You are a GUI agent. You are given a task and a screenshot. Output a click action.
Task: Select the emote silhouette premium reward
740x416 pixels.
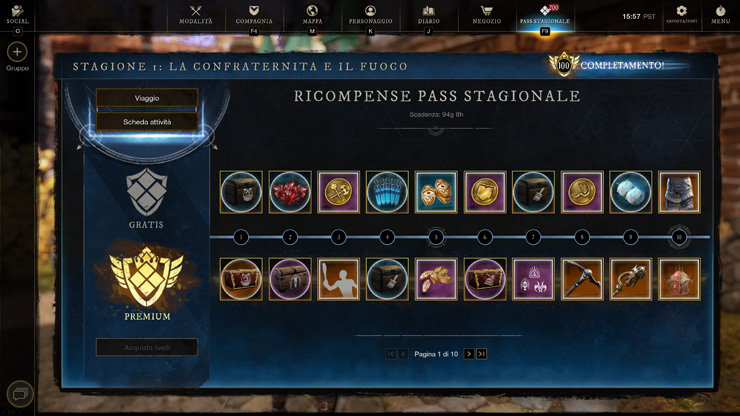(338, 279)
